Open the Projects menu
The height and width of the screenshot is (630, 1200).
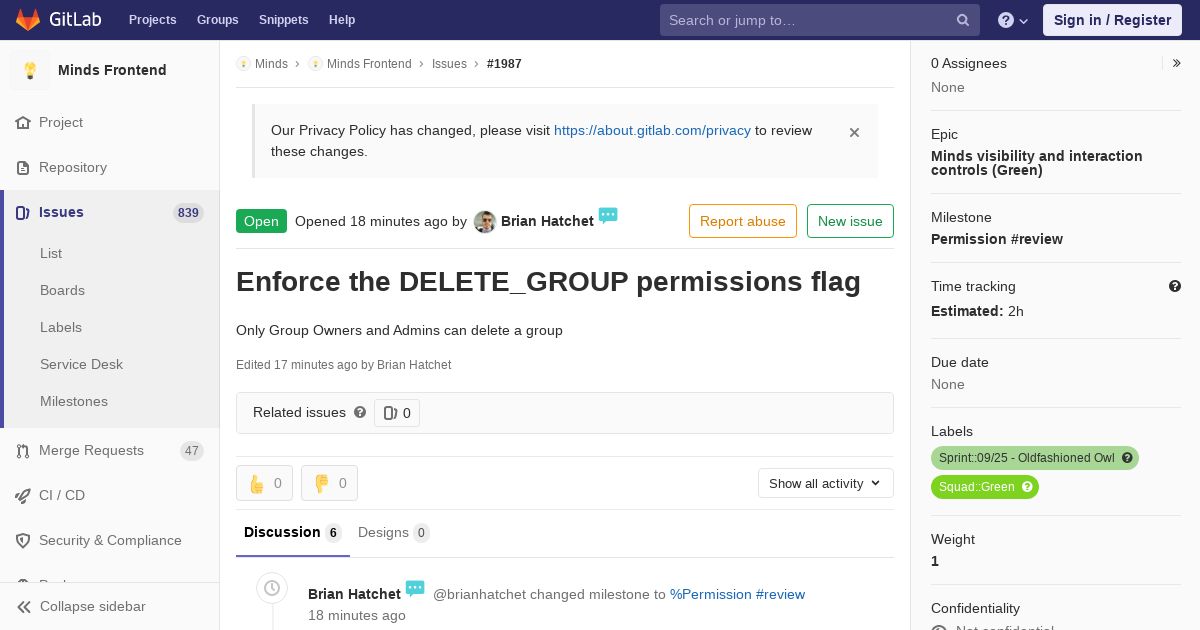[153, 20]
